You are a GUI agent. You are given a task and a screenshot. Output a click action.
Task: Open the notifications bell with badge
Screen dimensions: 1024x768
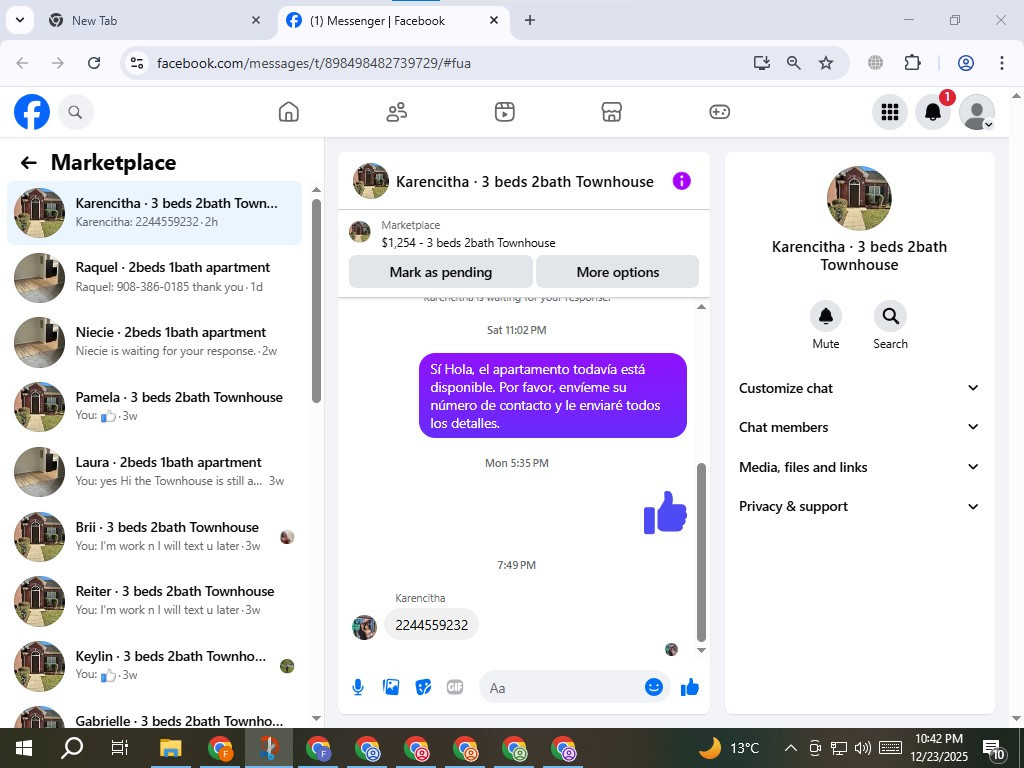(x=933, y=112)
